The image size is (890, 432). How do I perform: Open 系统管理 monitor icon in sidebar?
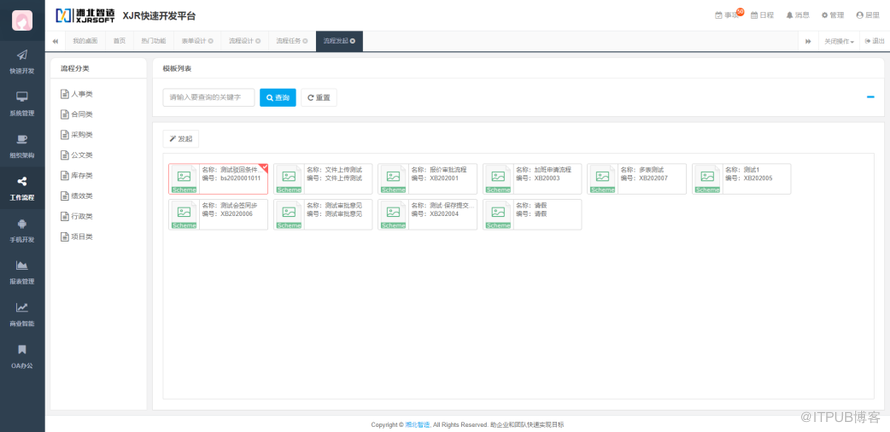[22, 97]
